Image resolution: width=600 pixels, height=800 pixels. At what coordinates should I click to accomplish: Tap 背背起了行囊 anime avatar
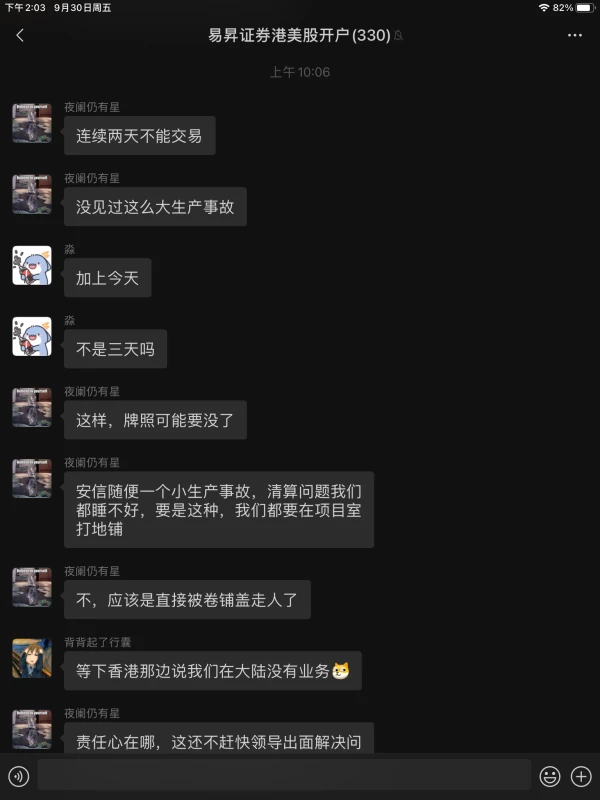point(32,658)
